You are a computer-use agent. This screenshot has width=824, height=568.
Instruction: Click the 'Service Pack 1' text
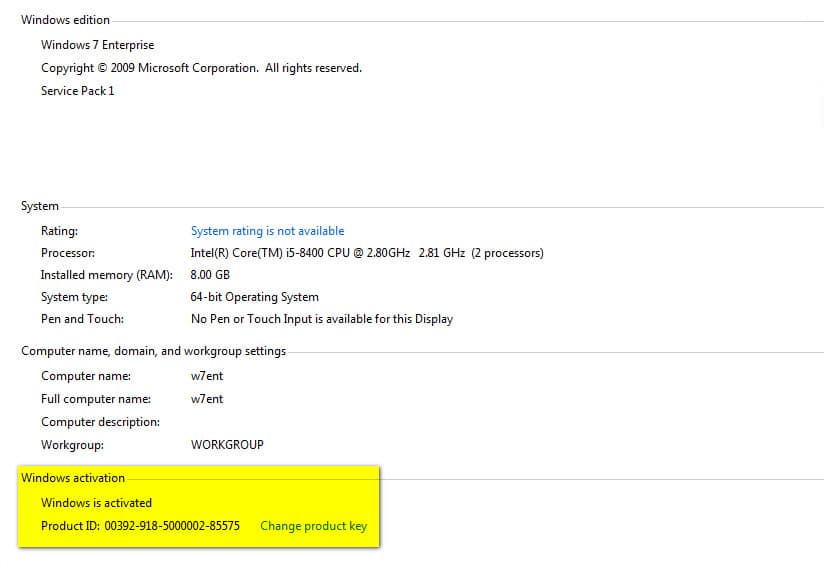tap(78, 91)
